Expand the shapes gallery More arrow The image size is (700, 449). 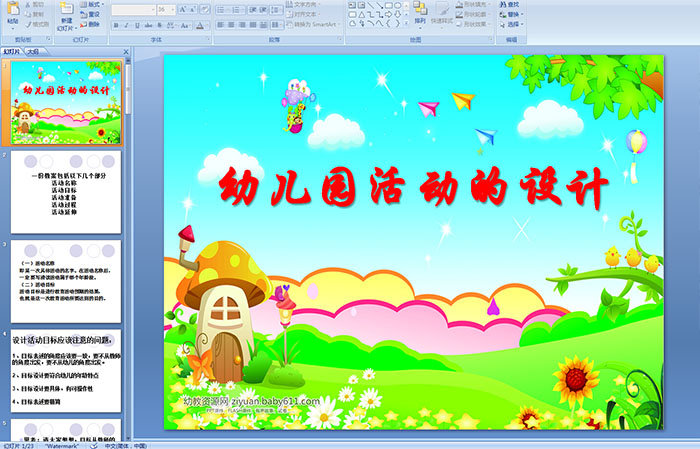[x=406, y=22]
